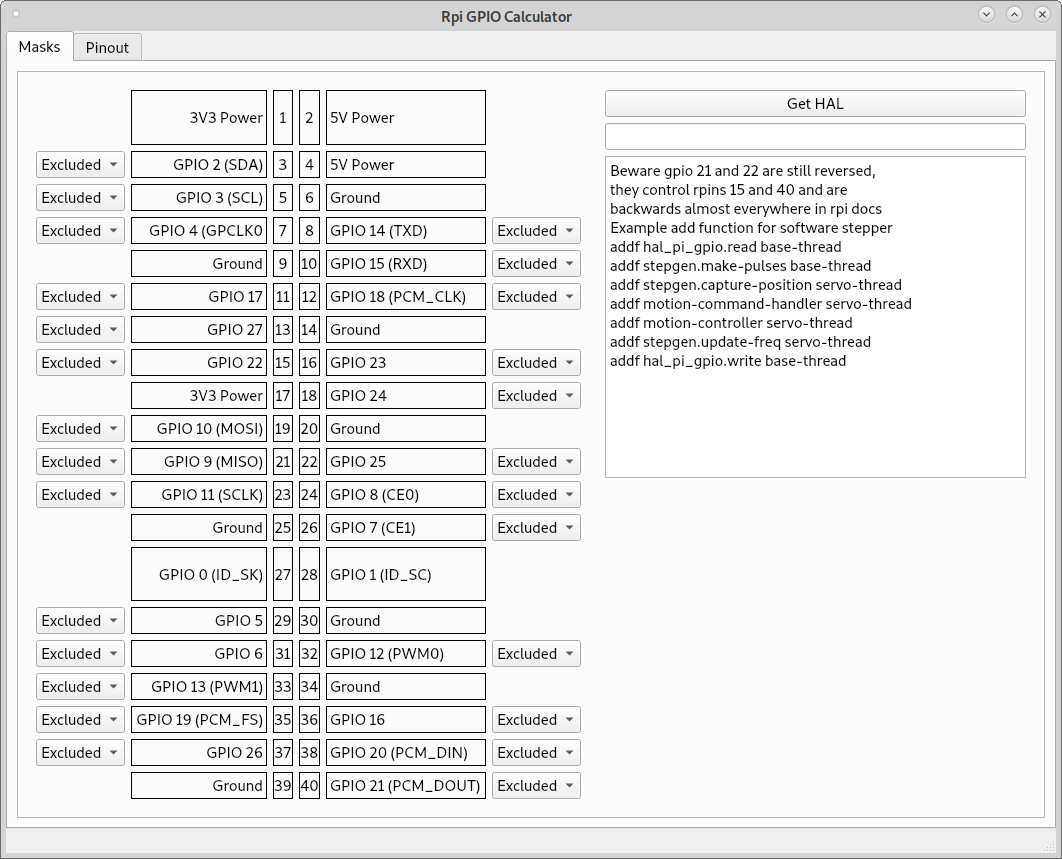This screenshot has height=859, width=1062.
Task: Click the 'addf motion-controller servo-thread' line
Action: click(731, 322)
